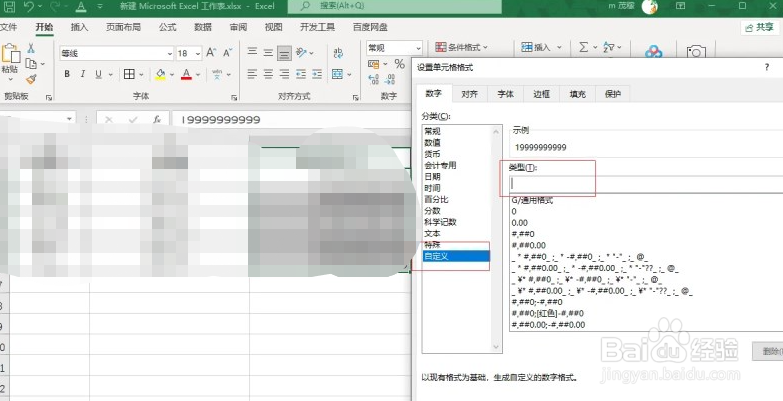This screenshot has height=401, width=783.
Task: Open the font color dropdown arrow
Action: click(198, 74)
